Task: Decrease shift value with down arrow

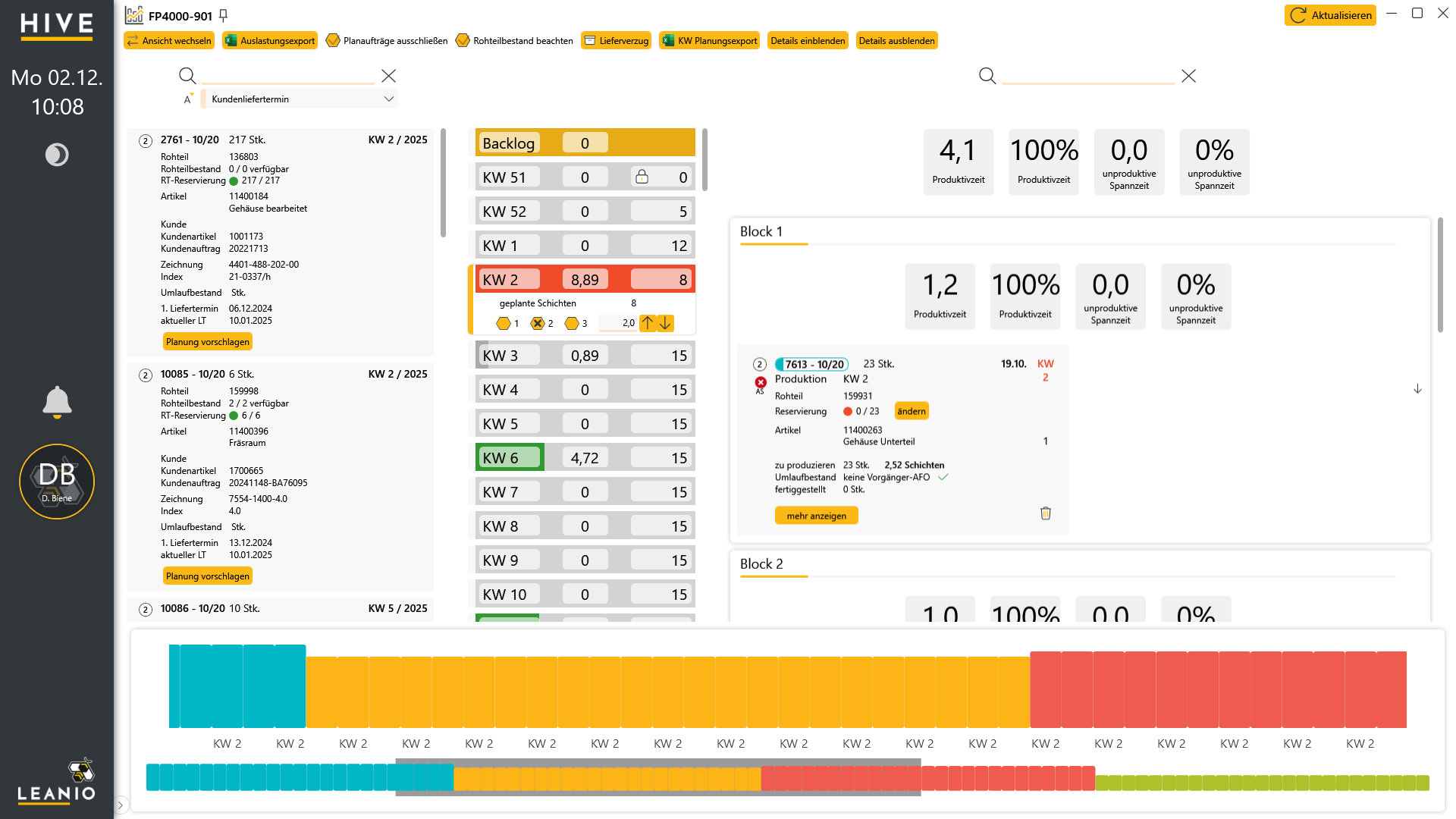Action: point(665,323)
